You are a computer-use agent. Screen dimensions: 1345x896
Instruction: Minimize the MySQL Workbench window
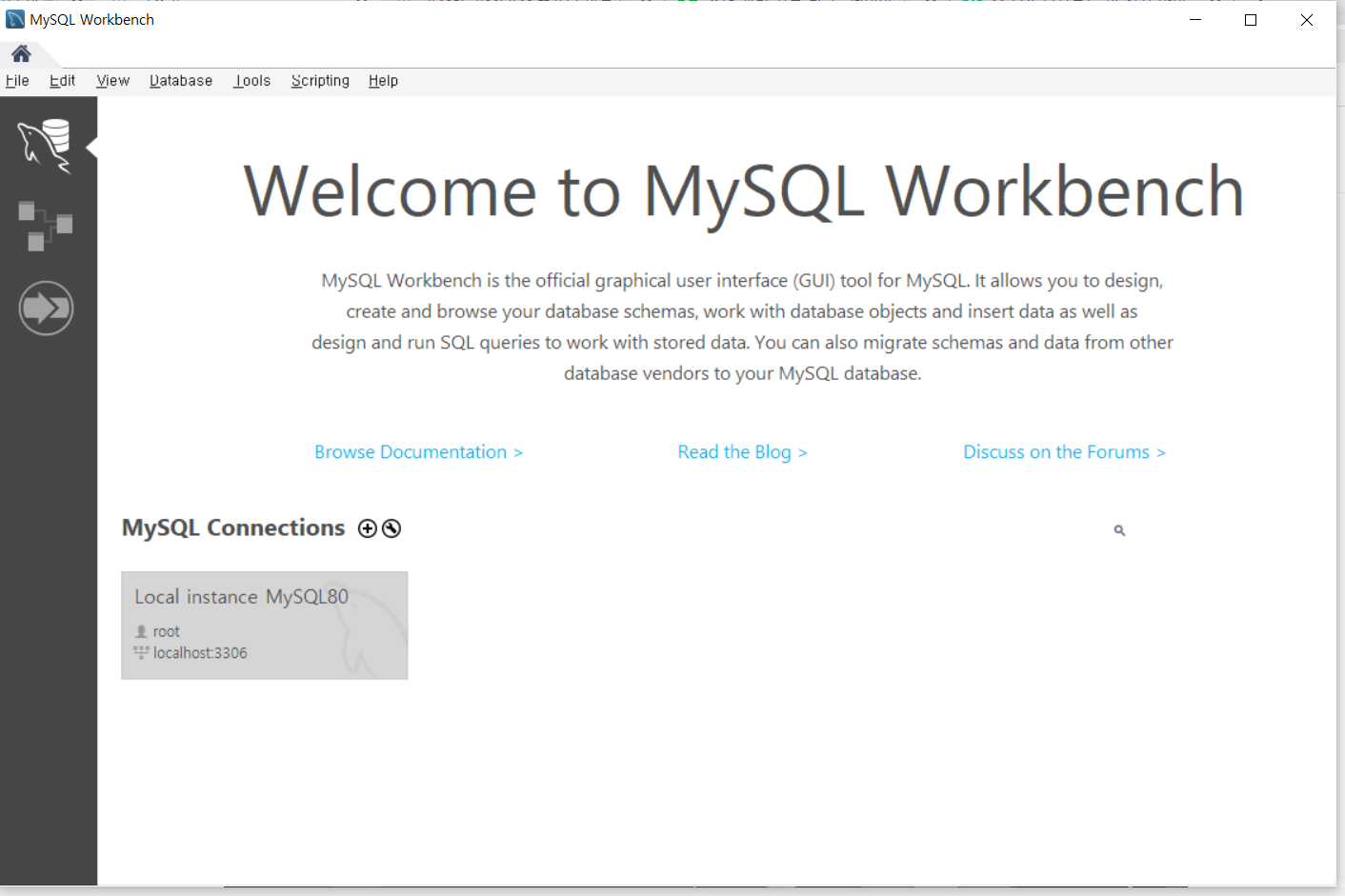coord(1195,20)
